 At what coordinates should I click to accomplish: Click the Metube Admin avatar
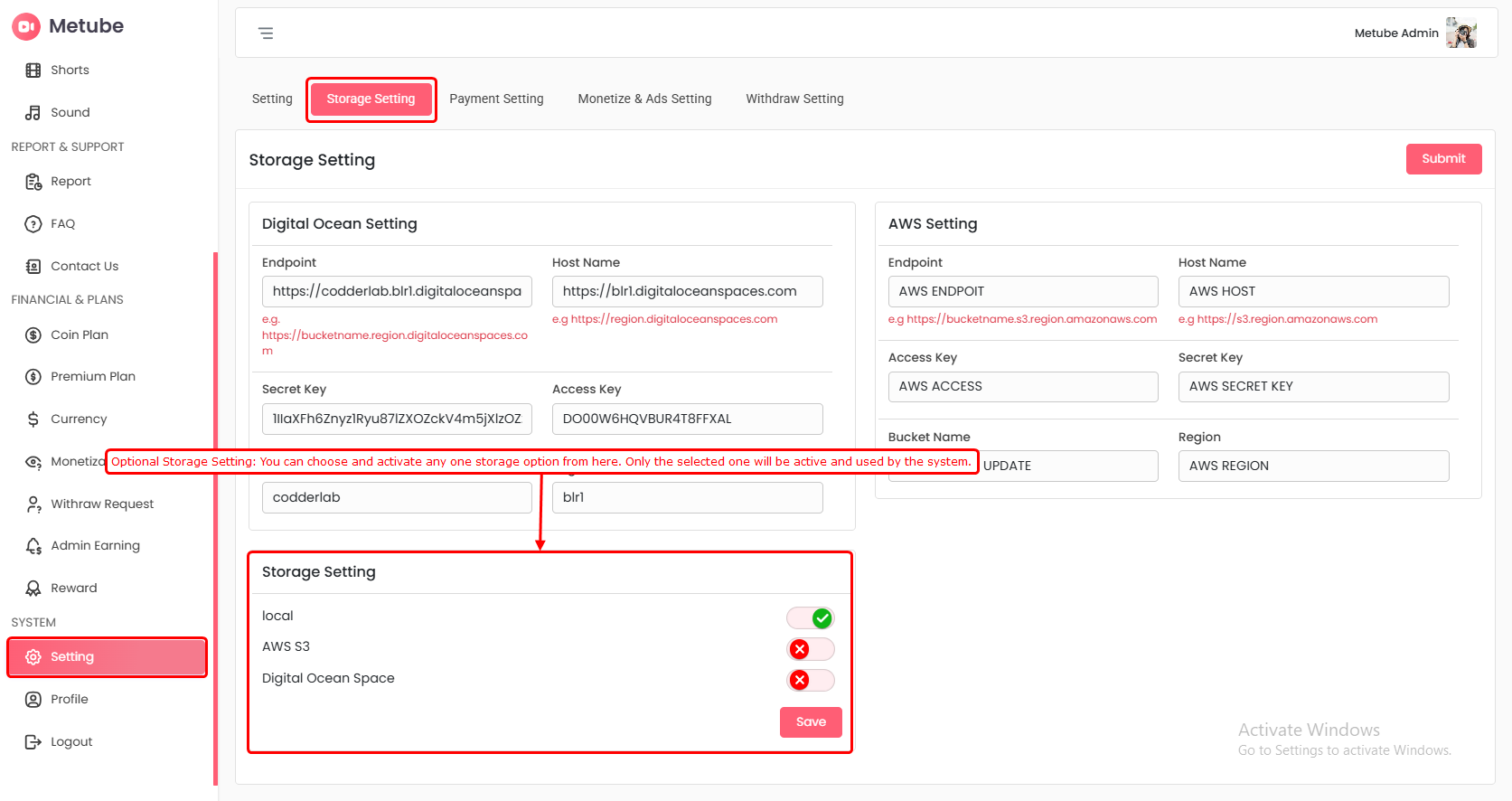point(1460,33)
